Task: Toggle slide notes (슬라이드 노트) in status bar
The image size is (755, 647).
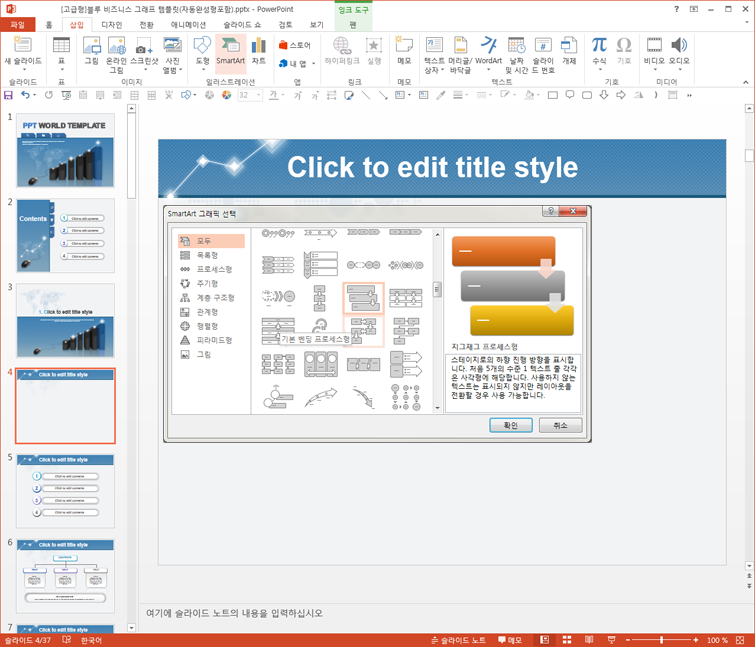Action: [x=458, y=640]
